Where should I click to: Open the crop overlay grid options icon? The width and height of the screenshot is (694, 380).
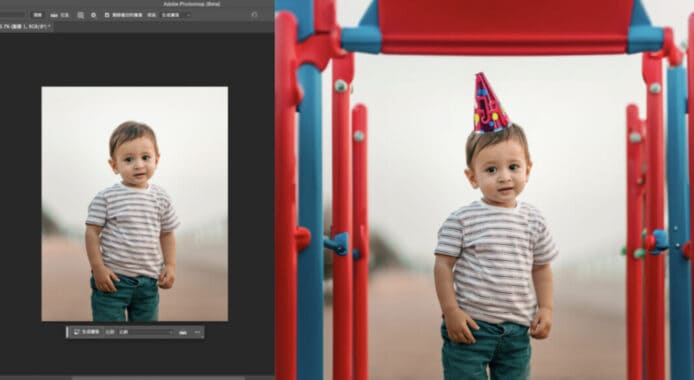(x=81, y=15)
